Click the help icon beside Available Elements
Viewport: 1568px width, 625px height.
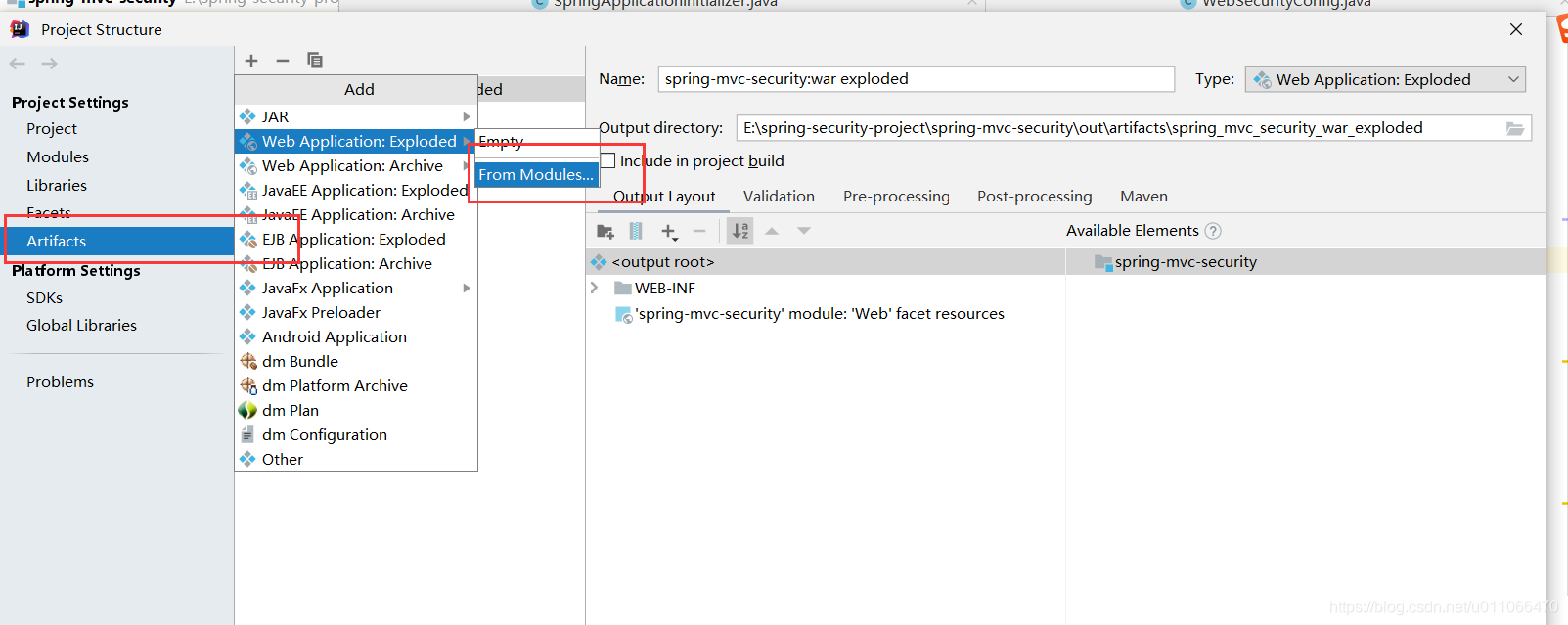(x=1213, y=231)
